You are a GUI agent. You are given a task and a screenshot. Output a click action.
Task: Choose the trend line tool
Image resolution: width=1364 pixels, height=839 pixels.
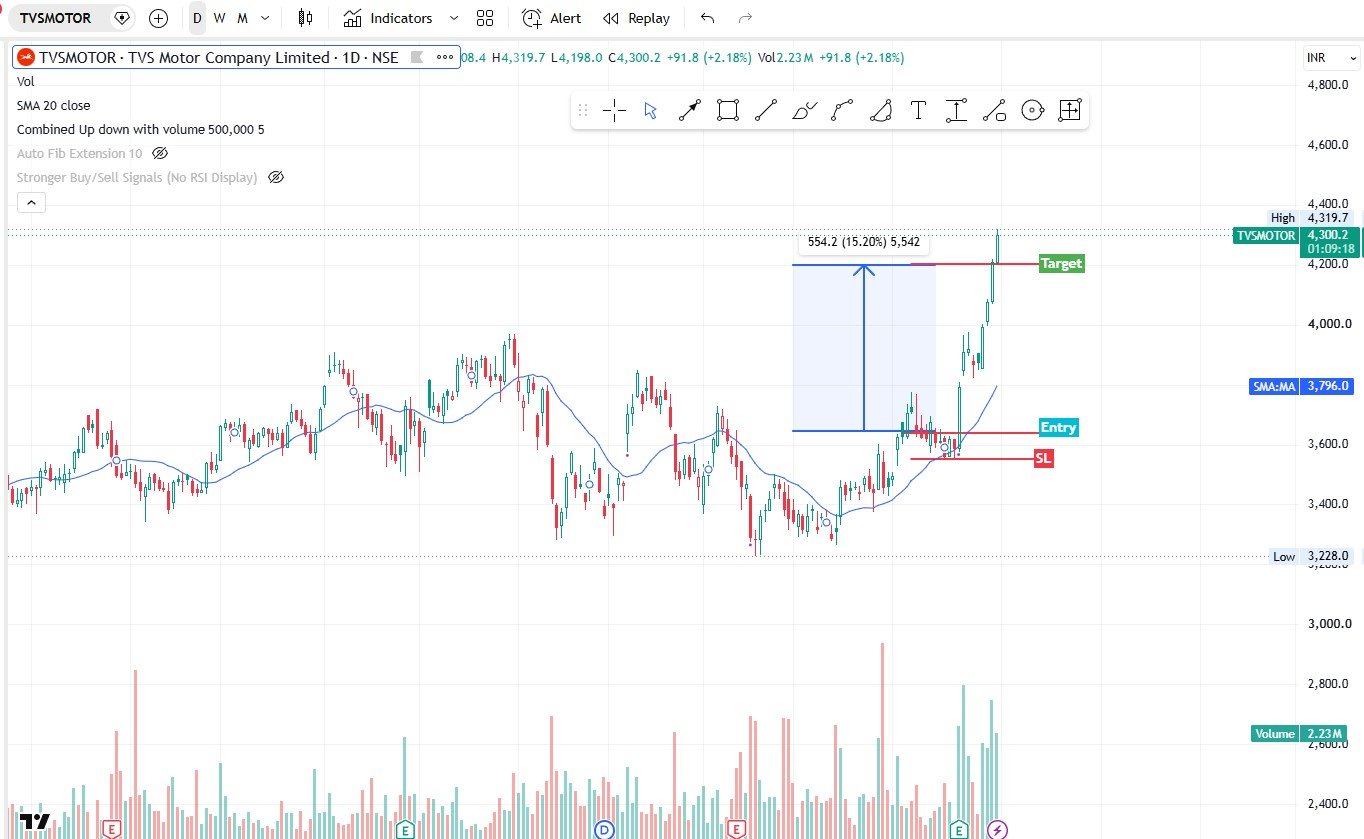pos(766,111)
